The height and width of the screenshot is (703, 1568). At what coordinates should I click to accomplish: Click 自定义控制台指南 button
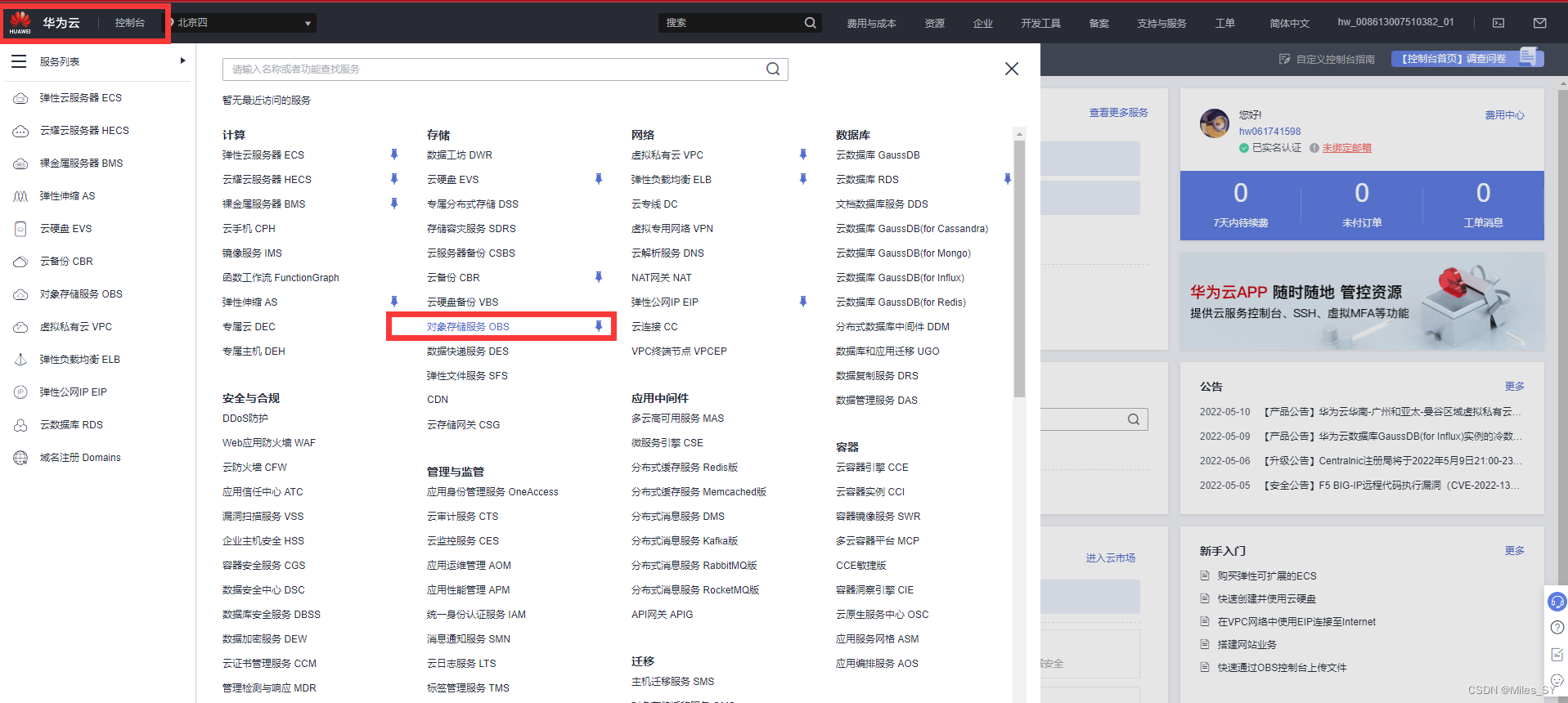[1328, 59]
